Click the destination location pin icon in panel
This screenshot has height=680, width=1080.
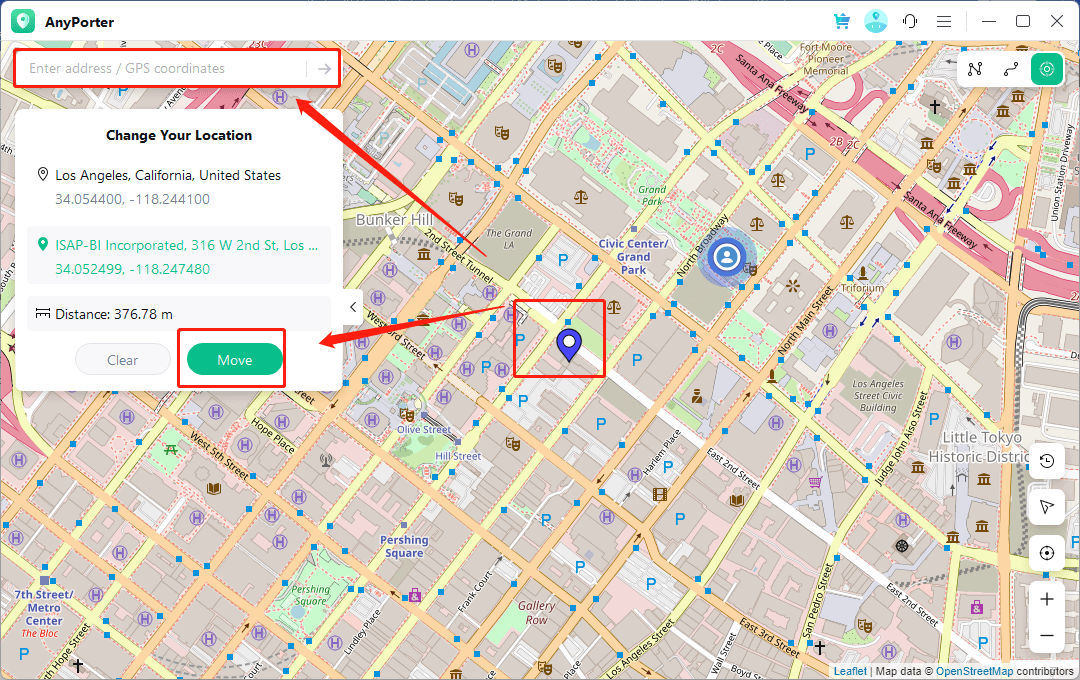tap(43, 245)
